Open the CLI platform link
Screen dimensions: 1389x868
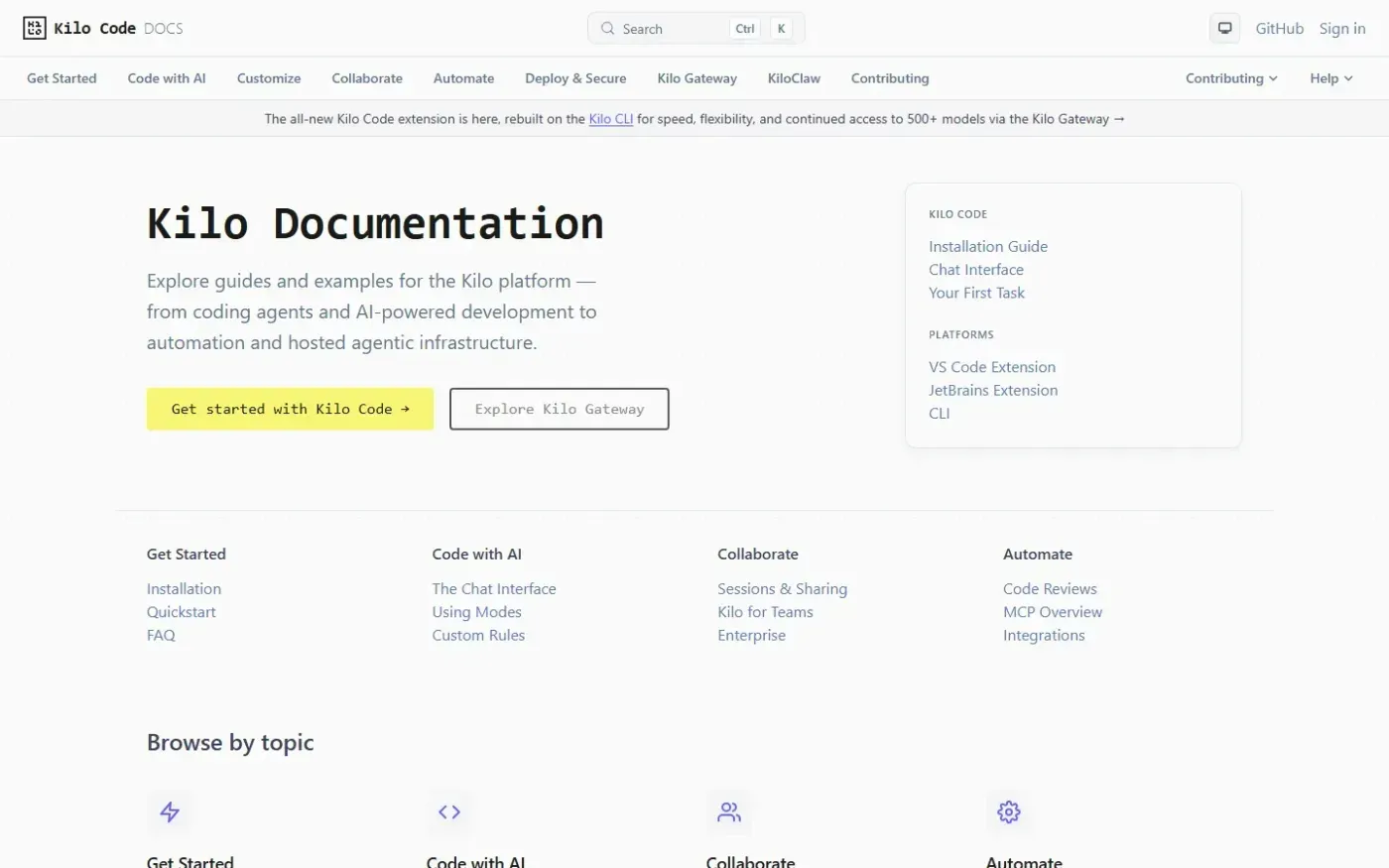(940, 414)
